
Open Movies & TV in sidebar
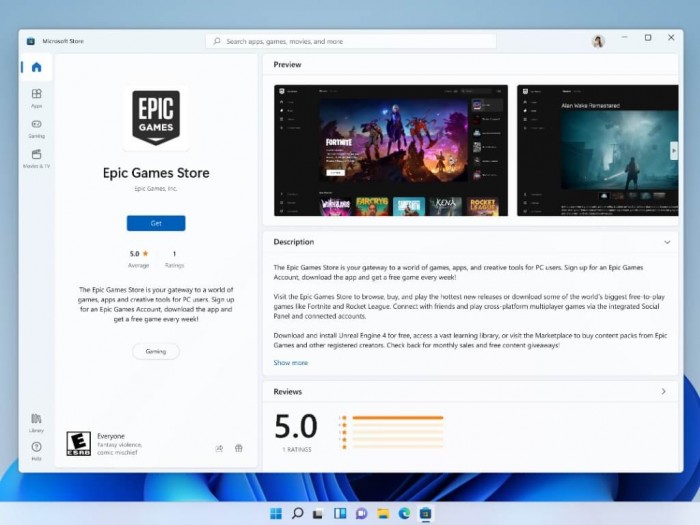(x=36, y=158)
